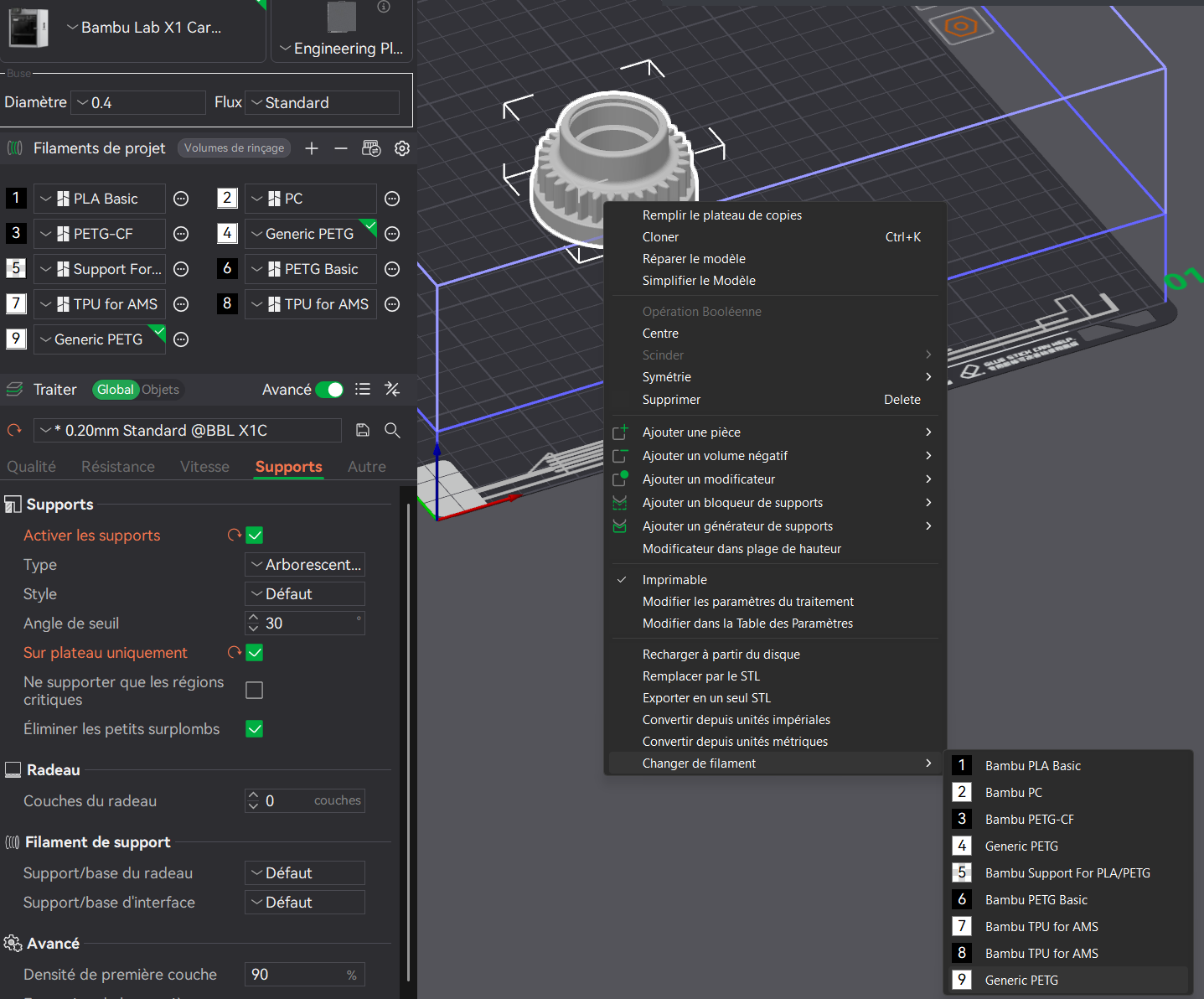This screenshot has width=1204, height=999.
Task: Click the AMS sync filaments icon
Action: pos(371,148)
